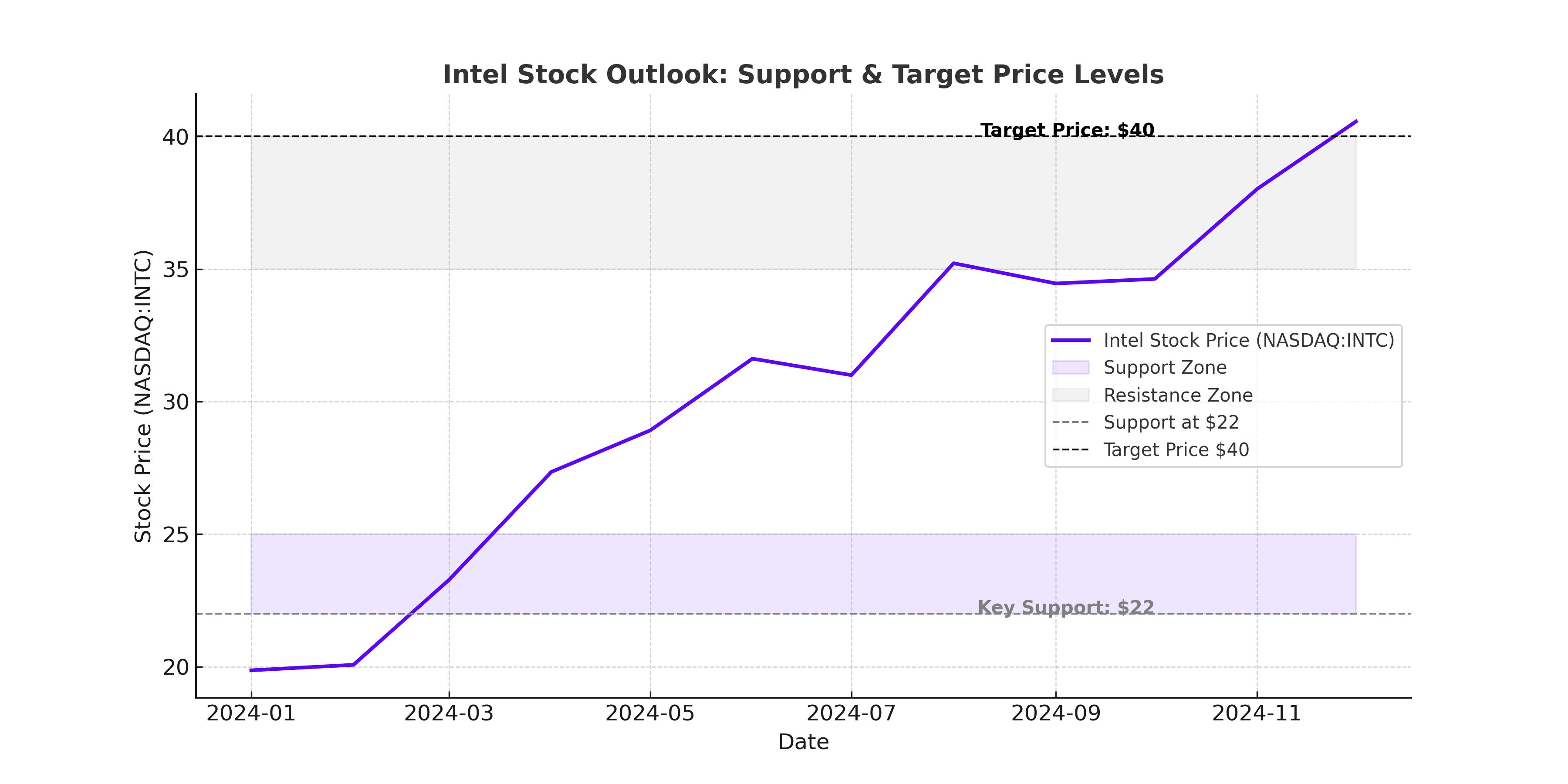
Task: Click the y-axis tick label 20
Action: [x=175, y=667]
